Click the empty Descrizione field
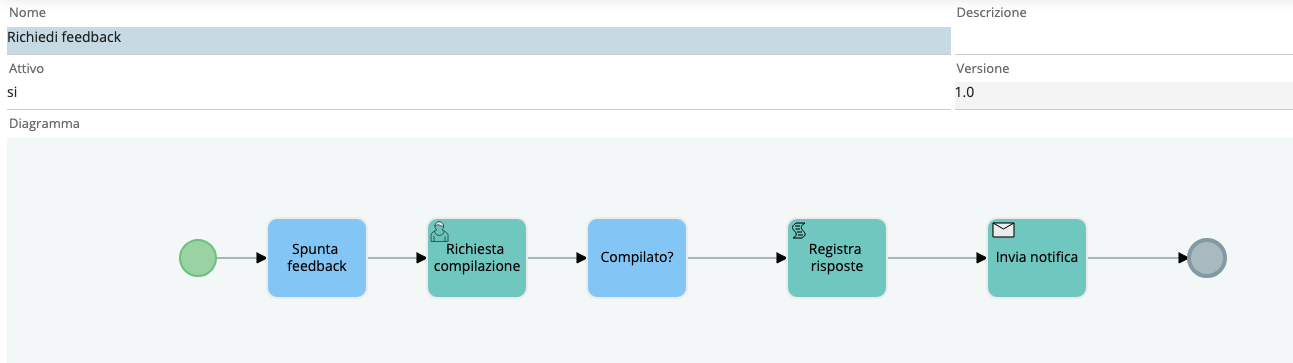 (1124, 40)
